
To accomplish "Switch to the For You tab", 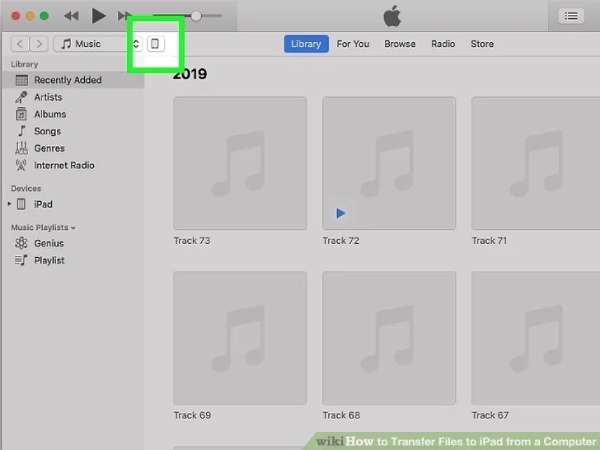I will coord(353,44).
